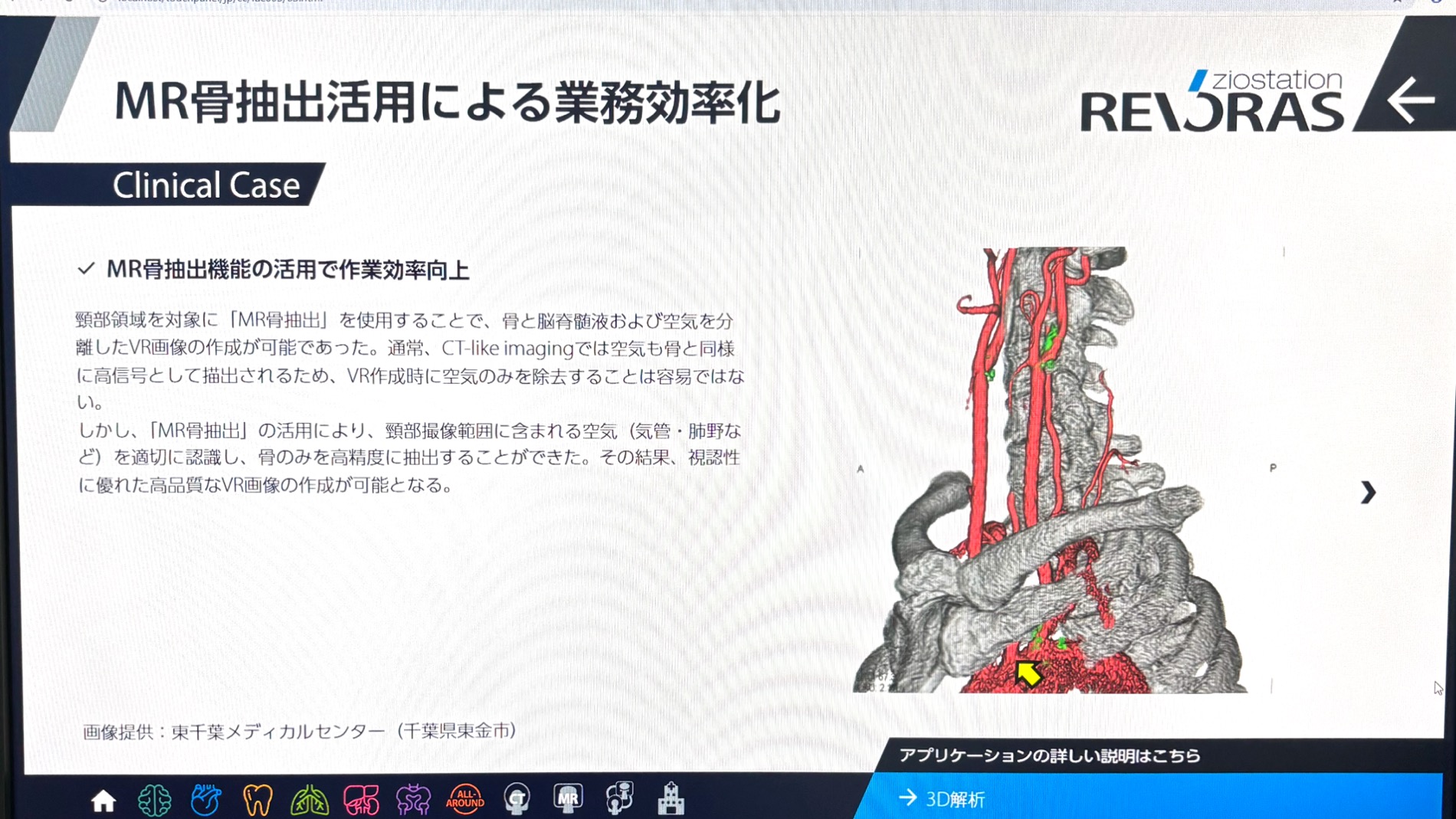The width and height of the screenshot is (1456, 819).
Task: Select the Clinical Case tab label
Action: pos(205,185)
